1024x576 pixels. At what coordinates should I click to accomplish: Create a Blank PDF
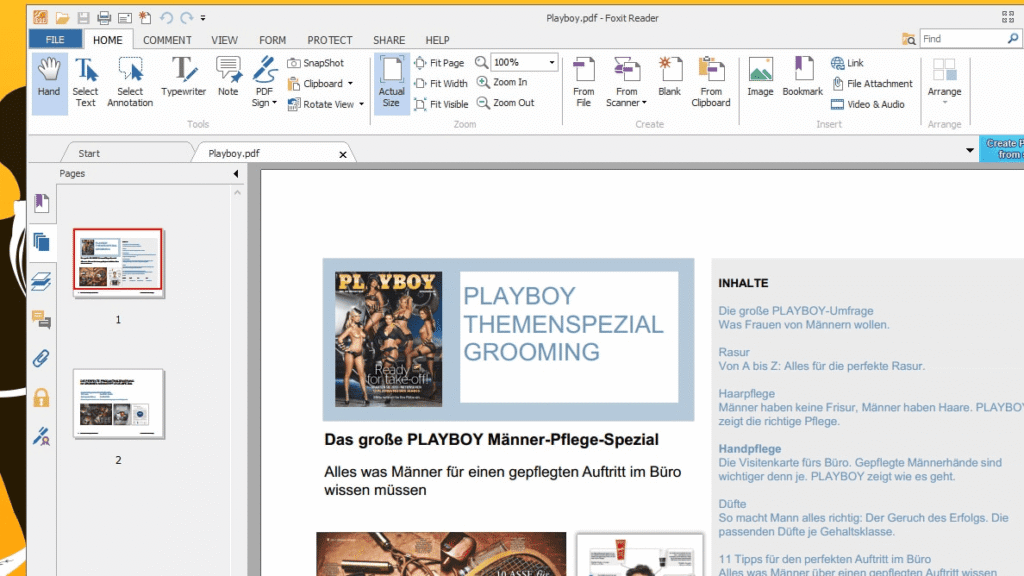669,77
